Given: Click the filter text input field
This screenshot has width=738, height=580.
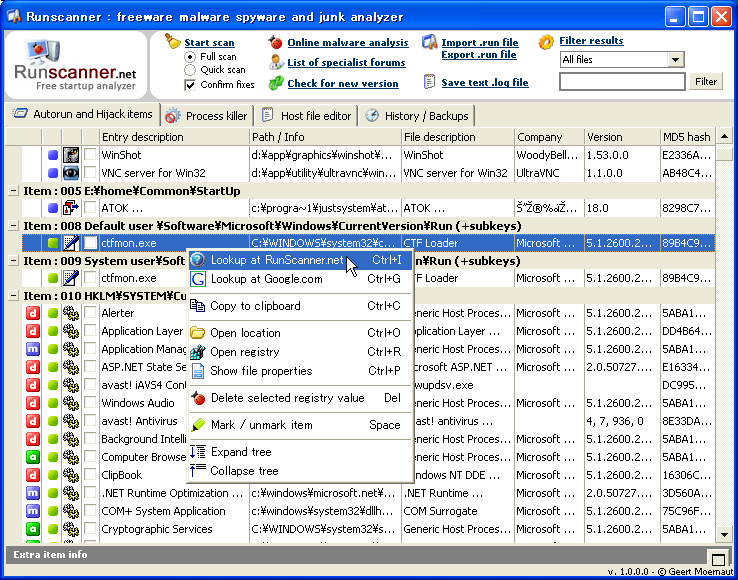Looking at the screenshot, I should coord(622,81).
